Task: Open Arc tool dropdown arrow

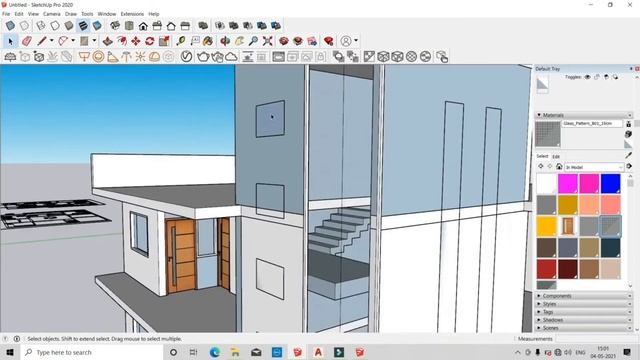Action: 73,40
